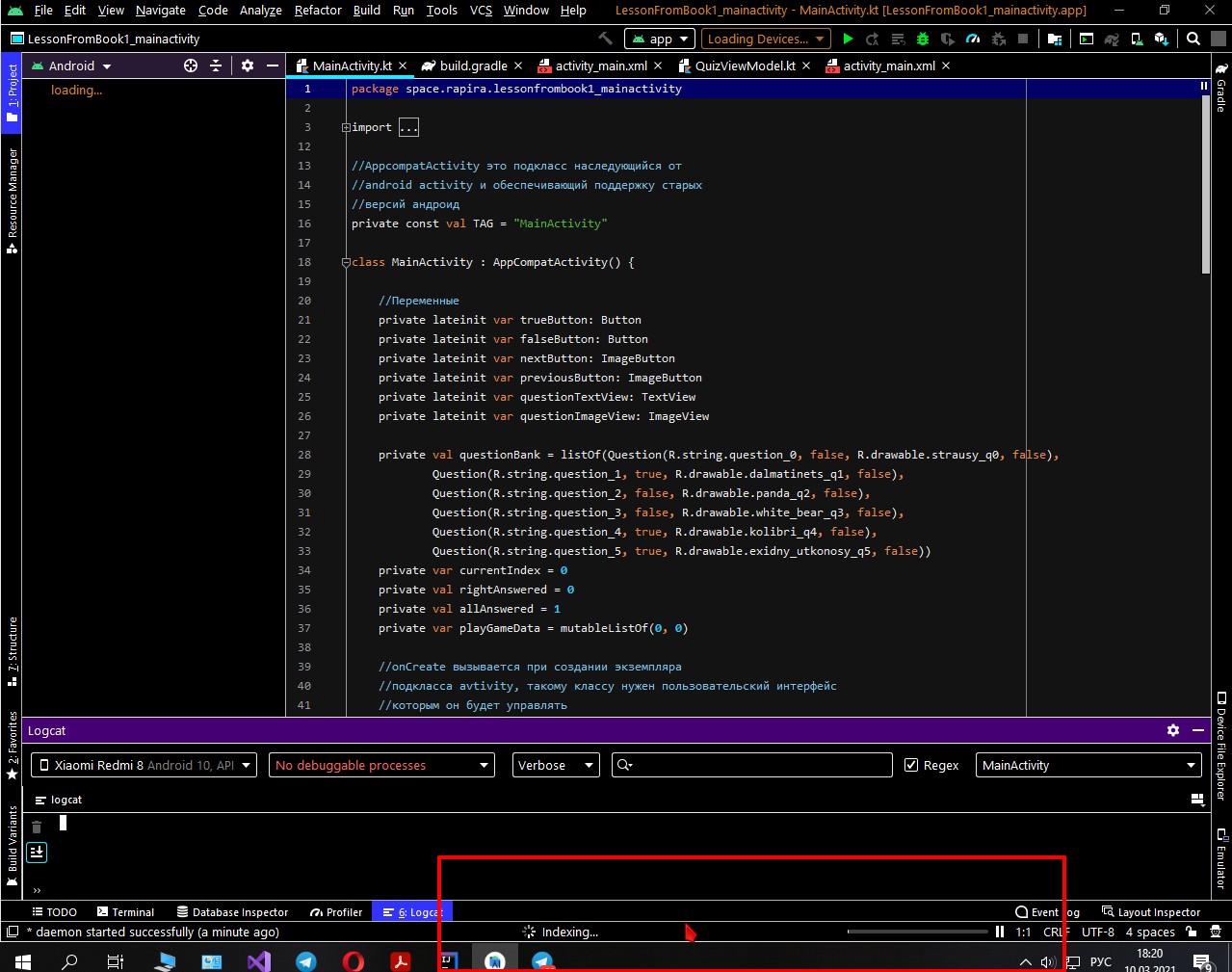
Task: Open the Verbose log level dropdown
Action: point(555,765)
